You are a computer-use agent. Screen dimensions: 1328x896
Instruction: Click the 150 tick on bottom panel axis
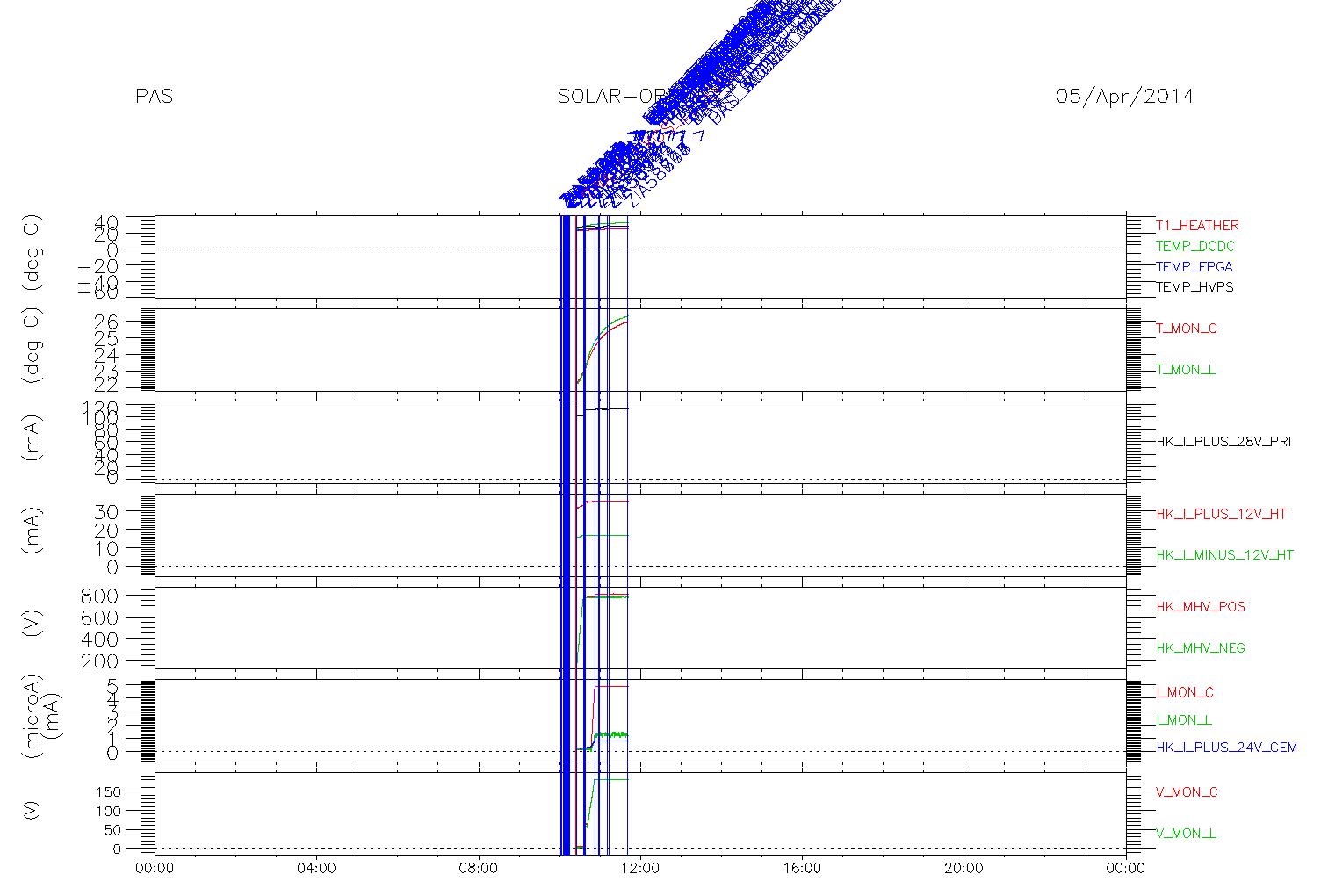(x=107, y=791)
